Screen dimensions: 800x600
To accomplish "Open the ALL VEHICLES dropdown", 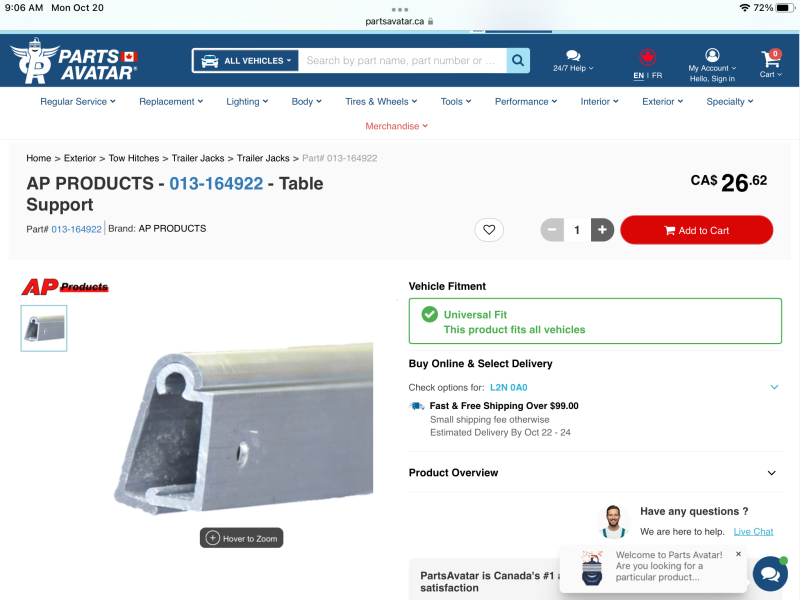I will (246, 61).
